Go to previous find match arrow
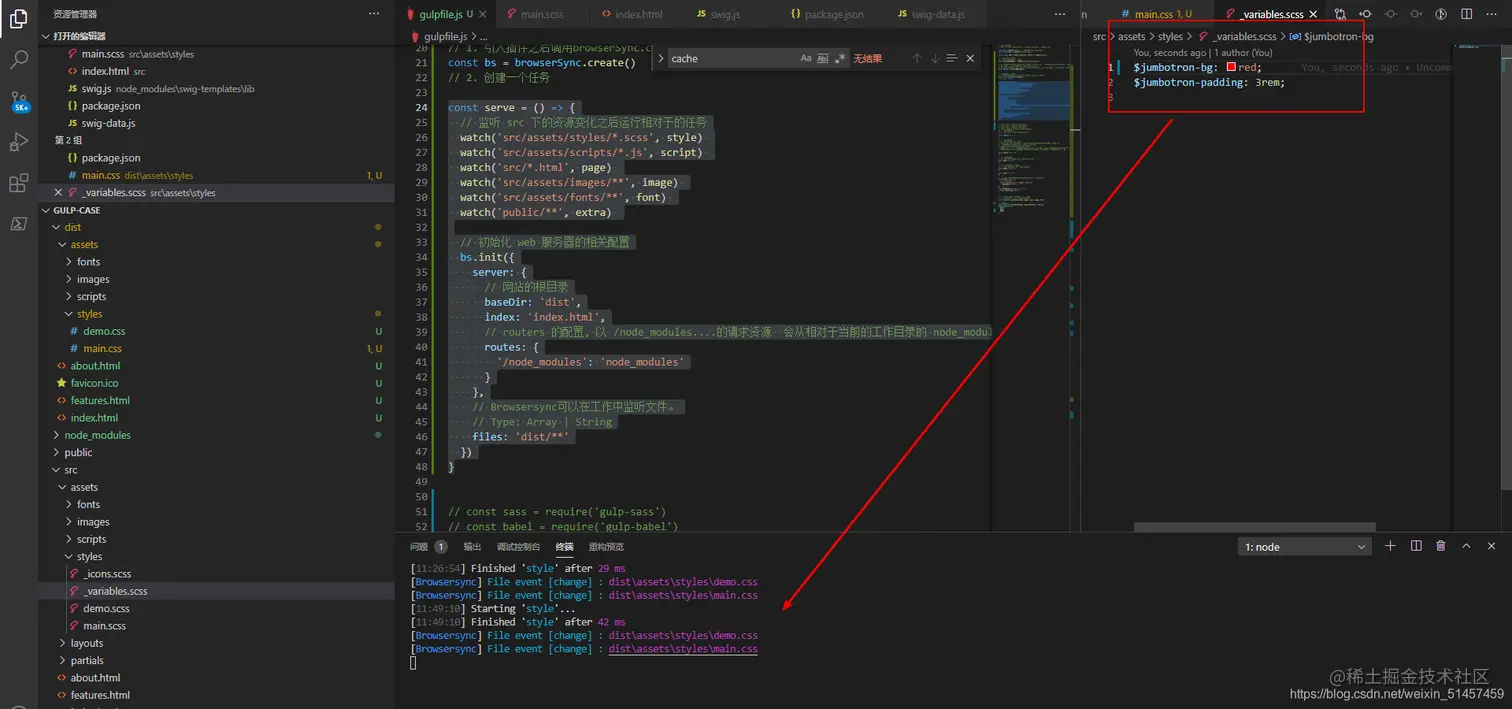The width and height of the screenshot is (1512, 709). 916,58
